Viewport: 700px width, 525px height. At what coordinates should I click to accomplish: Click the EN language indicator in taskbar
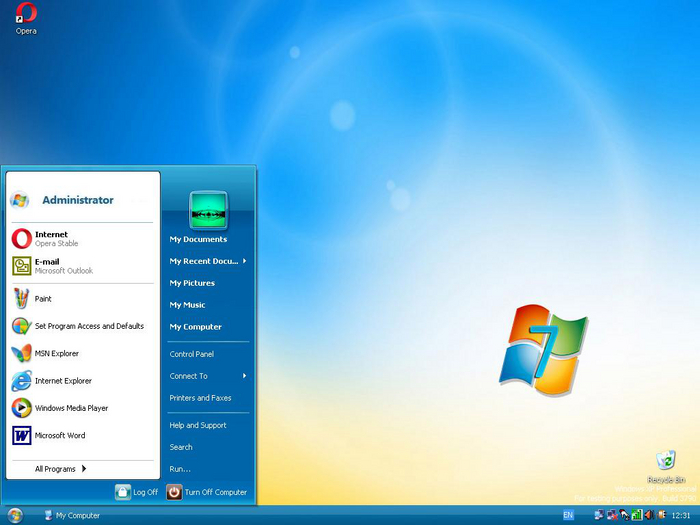point(568,515)
